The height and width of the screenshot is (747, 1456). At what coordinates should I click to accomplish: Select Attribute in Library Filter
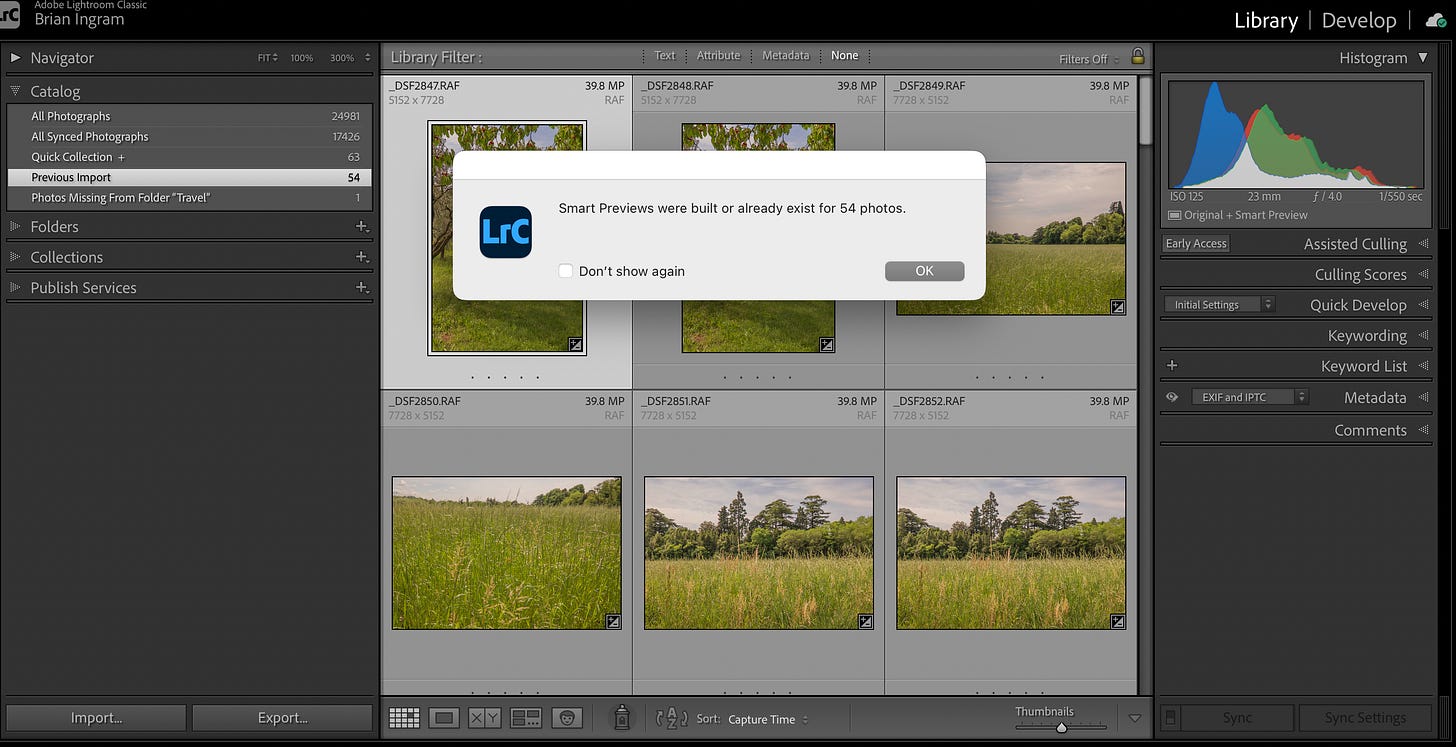[x=718, y=56]
